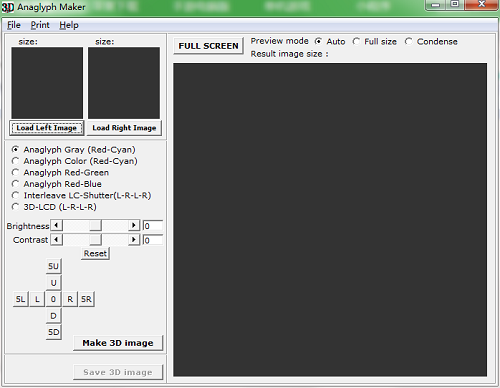Image resolution: width=500 pixels, height=388 pixels.
Task: Click Contrast scrollbar left arrow
Action: tap(56, 240)
